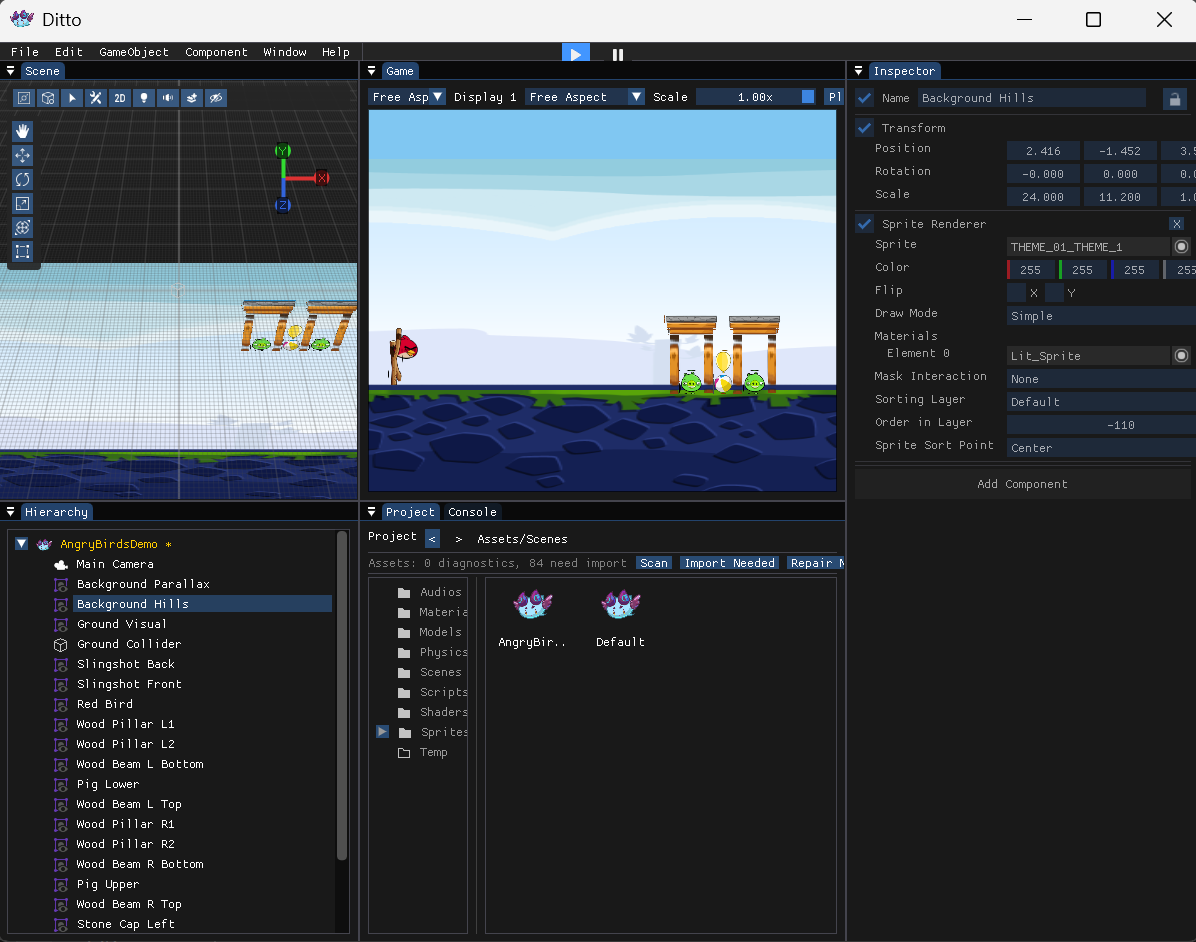Image resolution: width=1196 pixels, height=942 pixels.
Task: Open the GameObject menu
Action: pos(133,52)
